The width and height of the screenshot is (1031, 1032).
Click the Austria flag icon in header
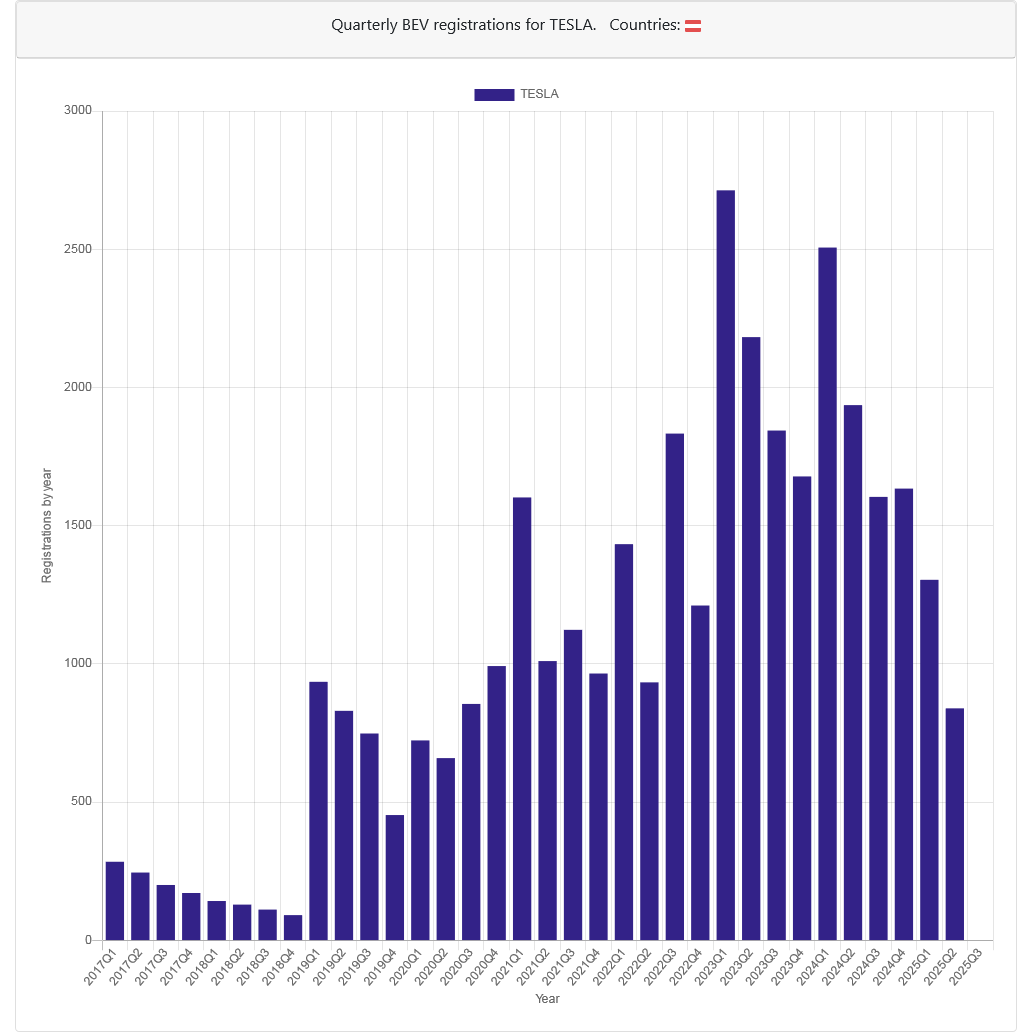pos(693,26)
